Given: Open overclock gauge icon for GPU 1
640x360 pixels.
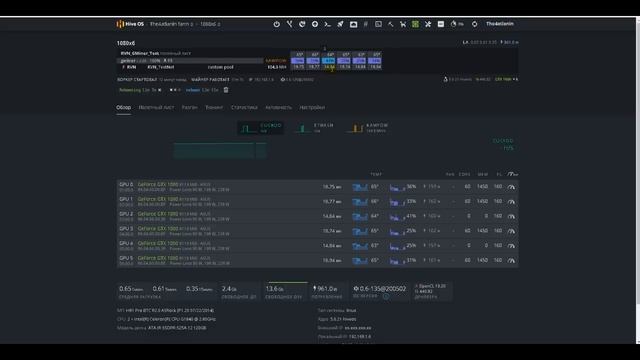Looking at the screenshot, I should tap(511, 202).
